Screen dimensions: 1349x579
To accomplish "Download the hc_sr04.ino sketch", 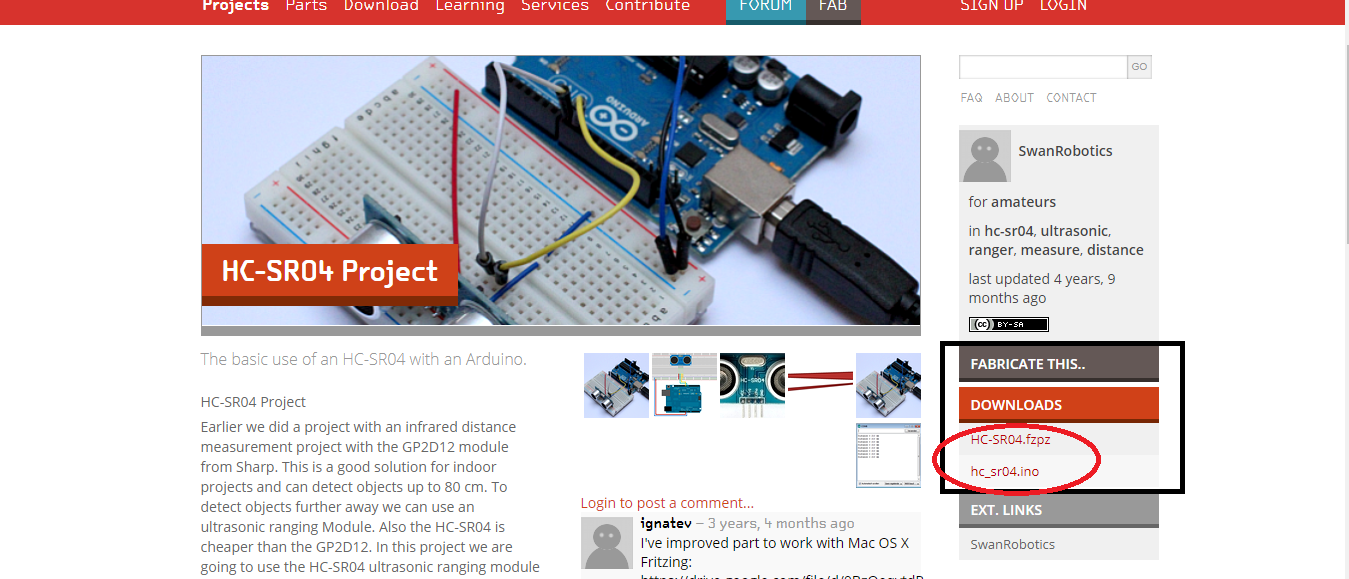I will [x=1004, y=471].
